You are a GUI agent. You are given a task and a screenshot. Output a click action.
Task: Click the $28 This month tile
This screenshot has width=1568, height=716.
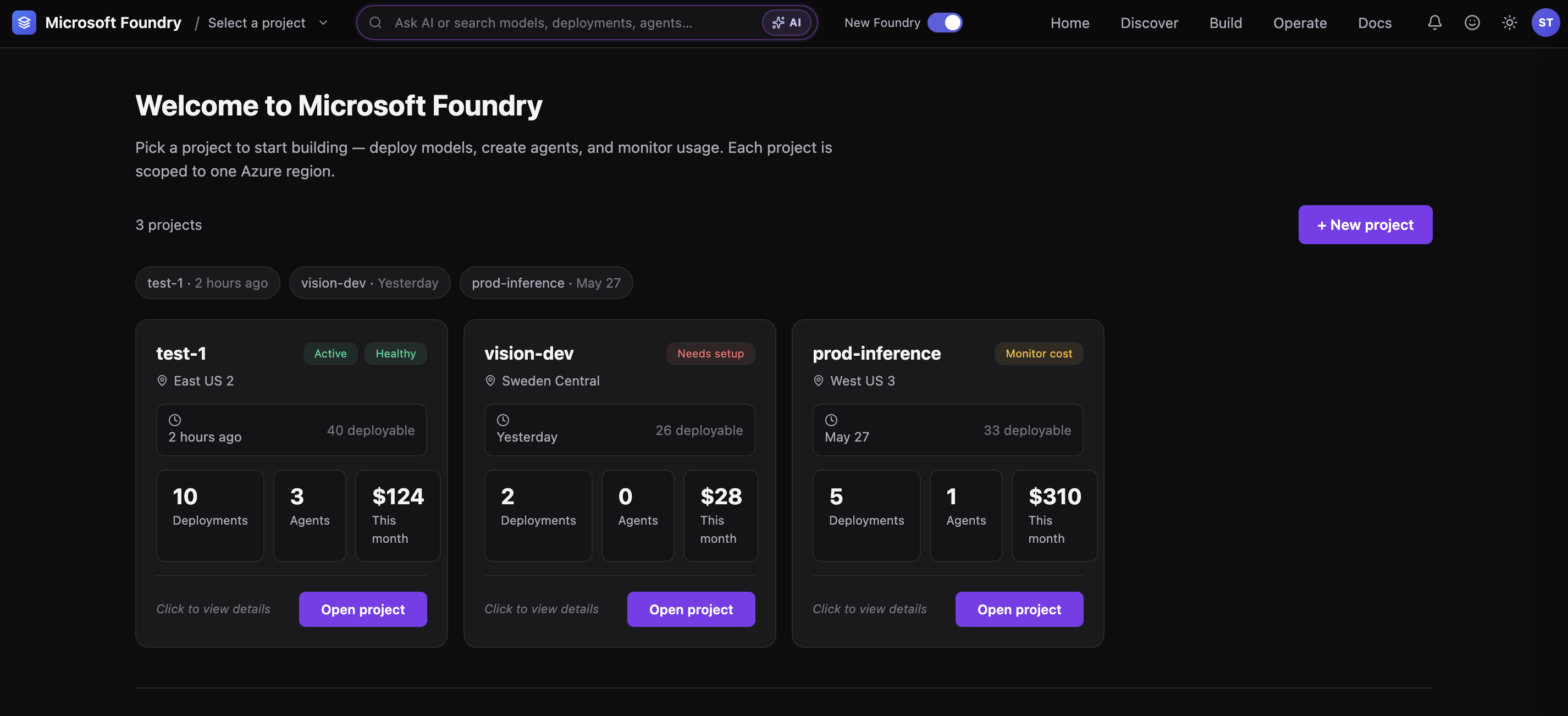(x=721, y=516)
